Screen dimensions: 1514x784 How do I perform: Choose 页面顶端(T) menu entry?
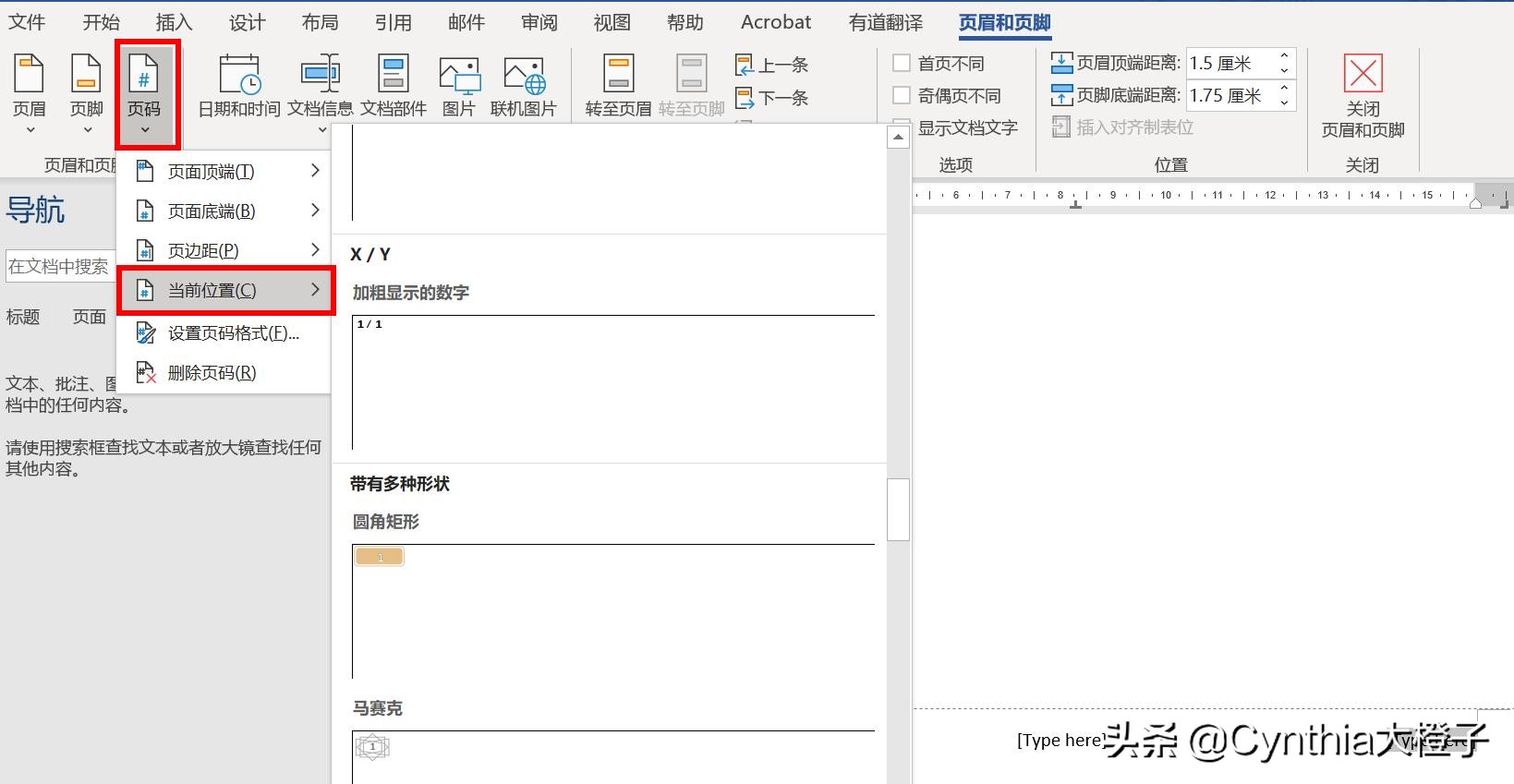[x=224, y=171]
